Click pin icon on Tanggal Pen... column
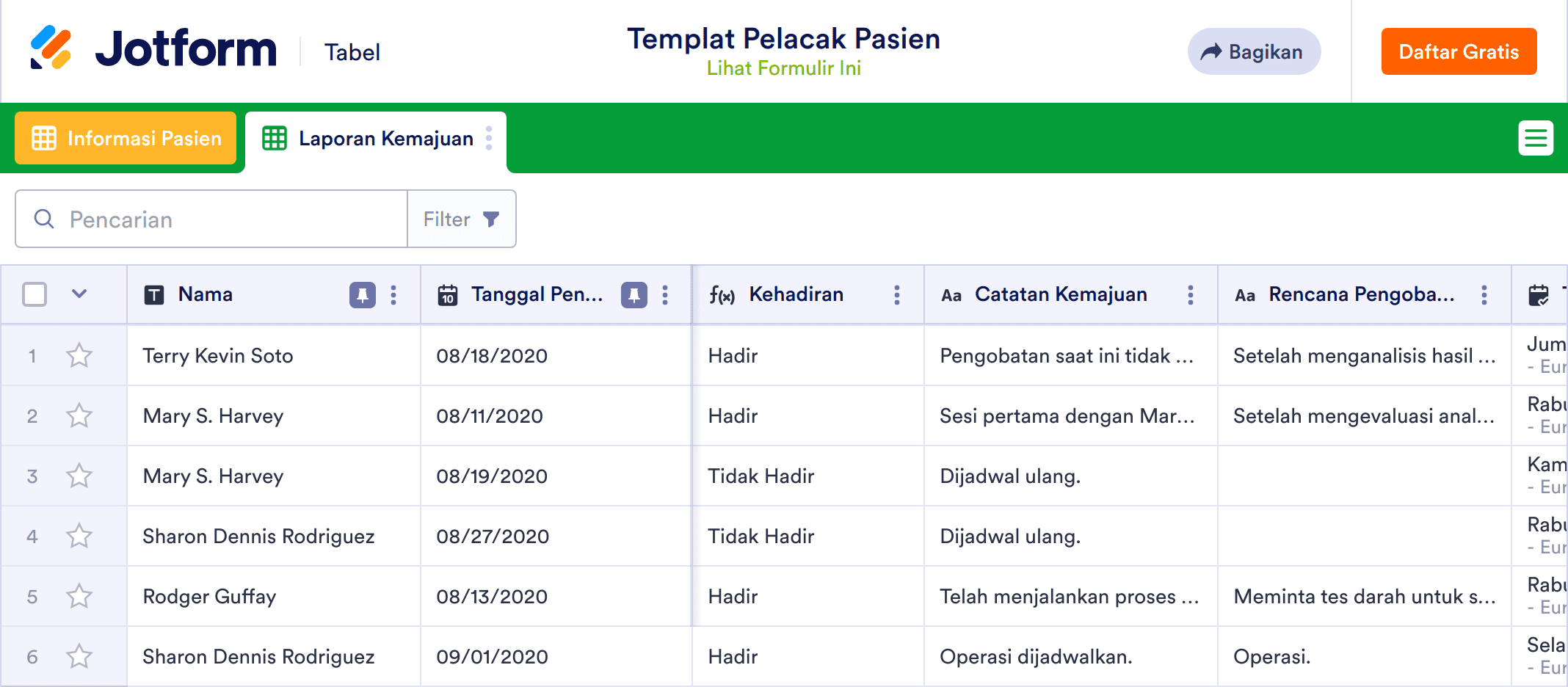Image resolution: width=1568 pixels, height=687 pixels. (634, 295)
